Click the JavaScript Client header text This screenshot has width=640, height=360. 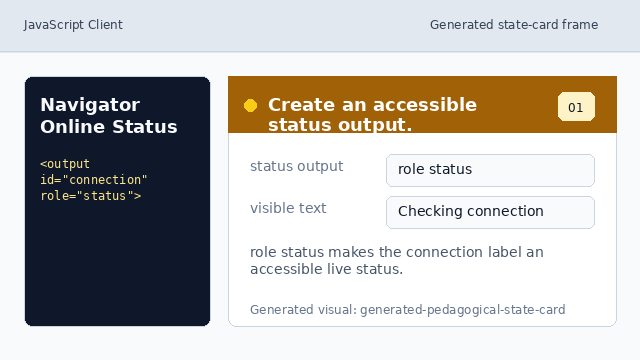point(73,25)
